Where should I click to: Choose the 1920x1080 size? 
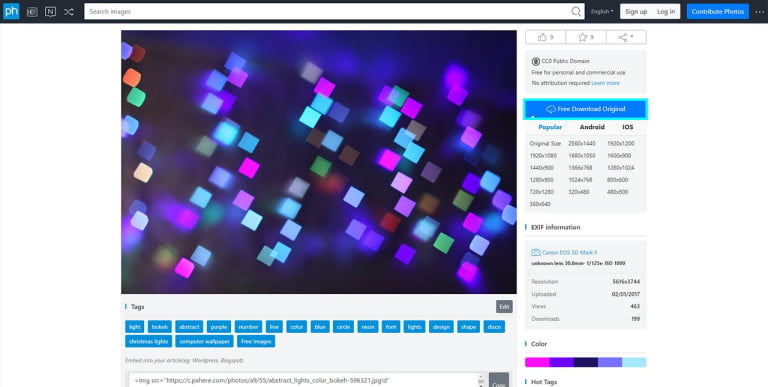pyautogui.click(x=543, y=156)
